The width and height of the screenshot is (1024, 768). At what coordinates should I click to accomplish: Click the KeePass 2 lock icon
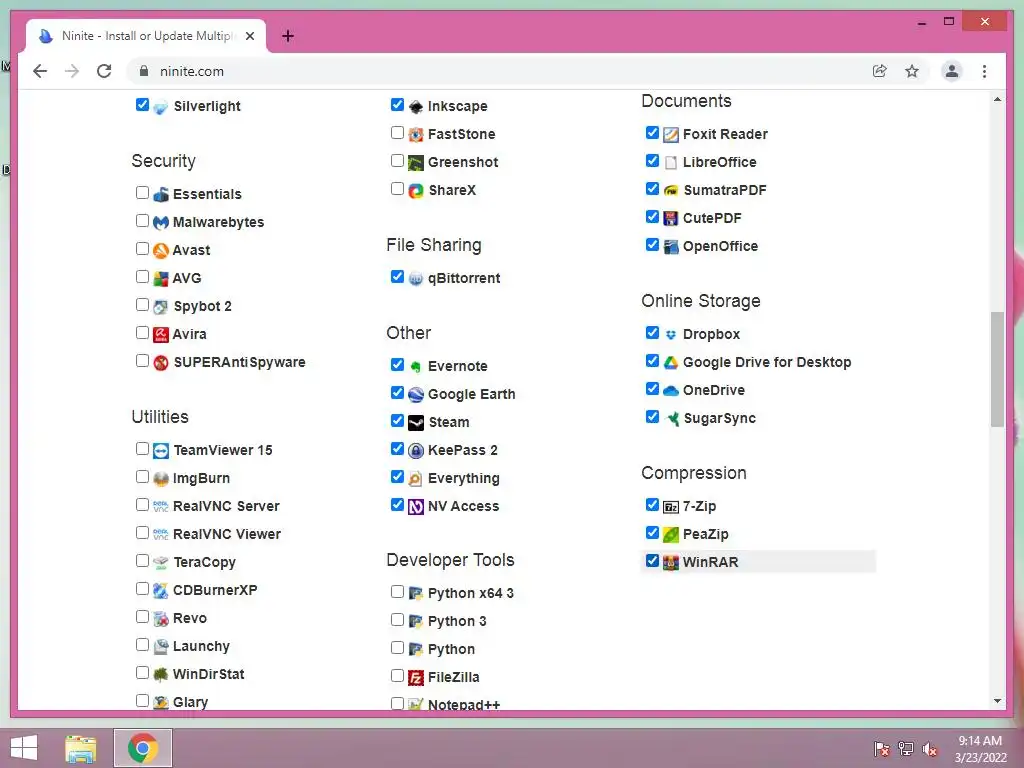(416, 451)
